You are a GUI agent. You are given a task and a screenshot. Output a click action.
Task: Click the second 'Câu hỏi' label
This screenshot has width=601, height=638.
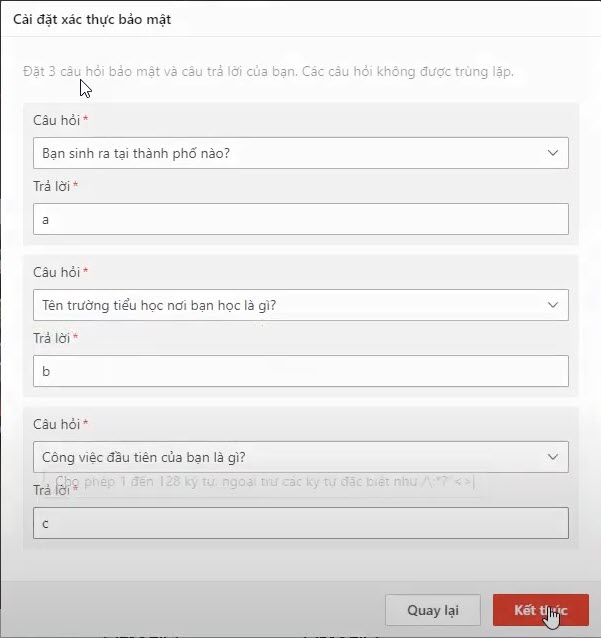pos(57,272)
